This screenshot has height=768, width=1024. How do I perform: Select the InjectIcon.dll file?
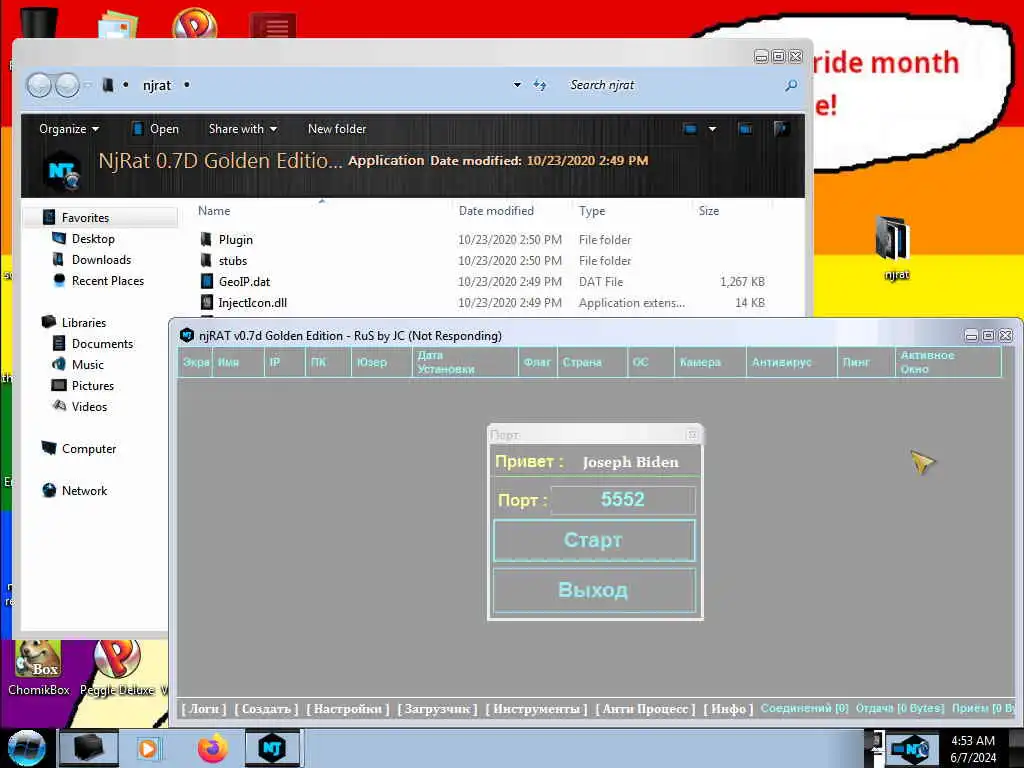click(x=253, y=302)
